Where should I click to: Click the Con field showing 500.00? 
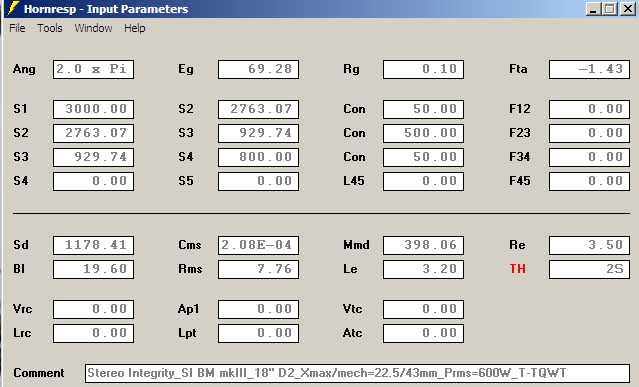pyautogui.click(x=423, y=133)
